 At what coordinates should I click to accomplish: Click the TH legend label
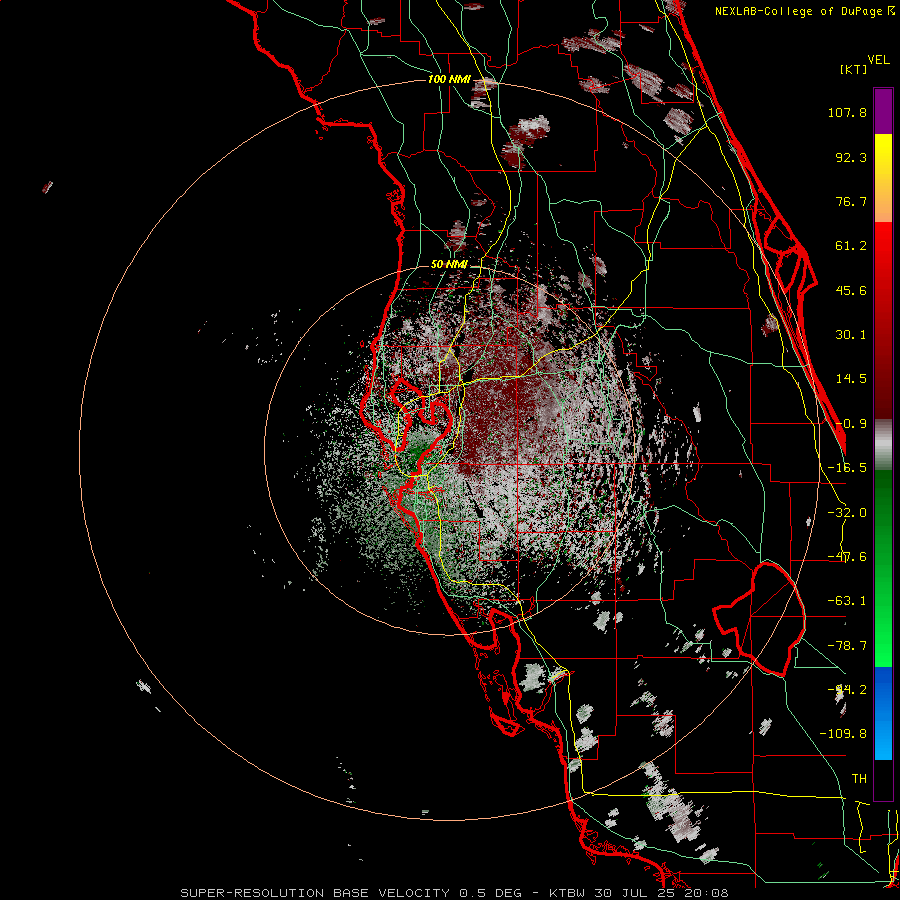click(x=859, y=779)
